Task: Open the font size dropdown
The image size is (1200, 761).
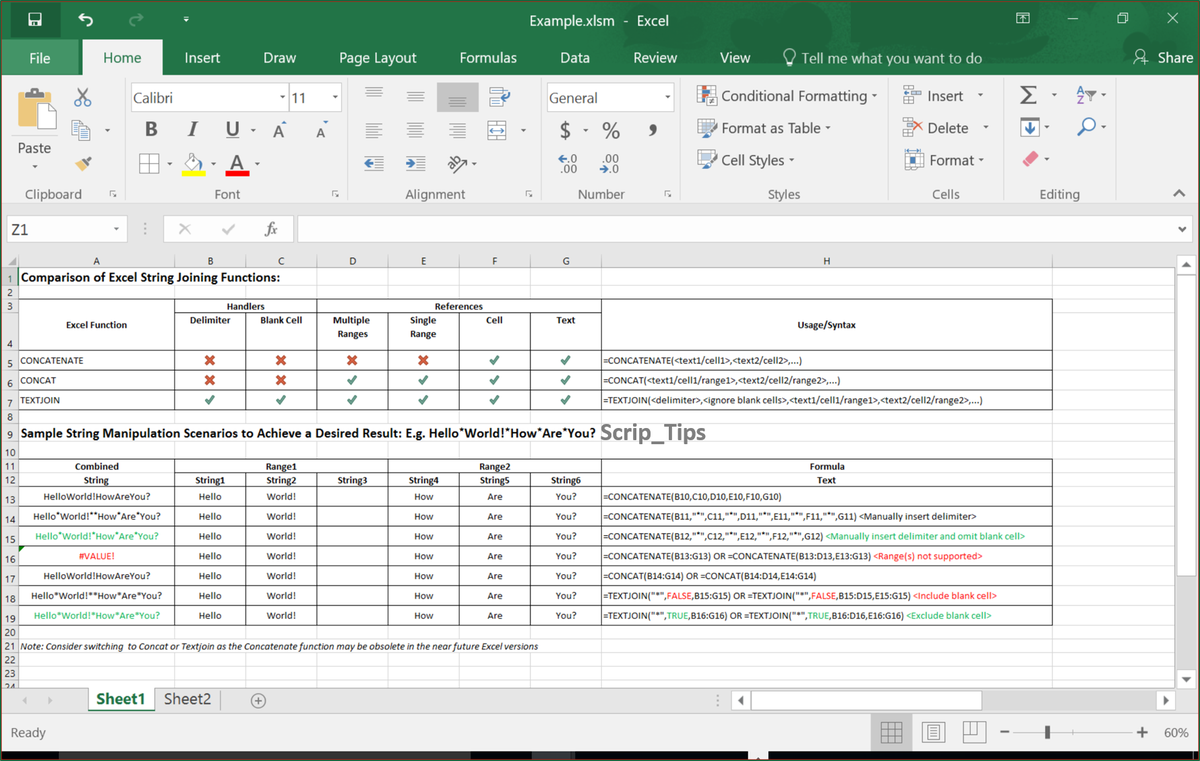Action: pos(335,98)
